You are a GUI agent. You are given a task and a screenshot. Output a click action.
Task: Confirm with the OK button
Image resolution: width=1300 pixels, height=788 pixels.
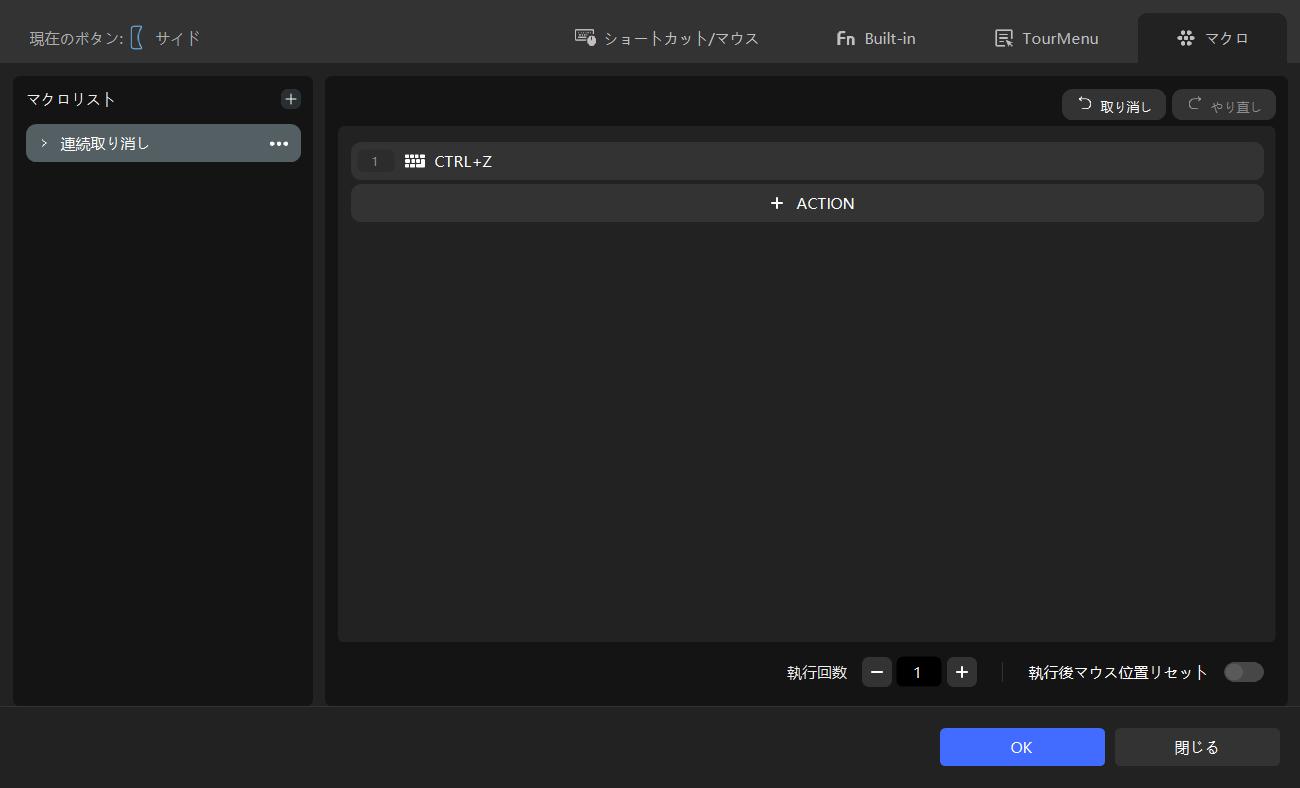tap(1022, 747)
